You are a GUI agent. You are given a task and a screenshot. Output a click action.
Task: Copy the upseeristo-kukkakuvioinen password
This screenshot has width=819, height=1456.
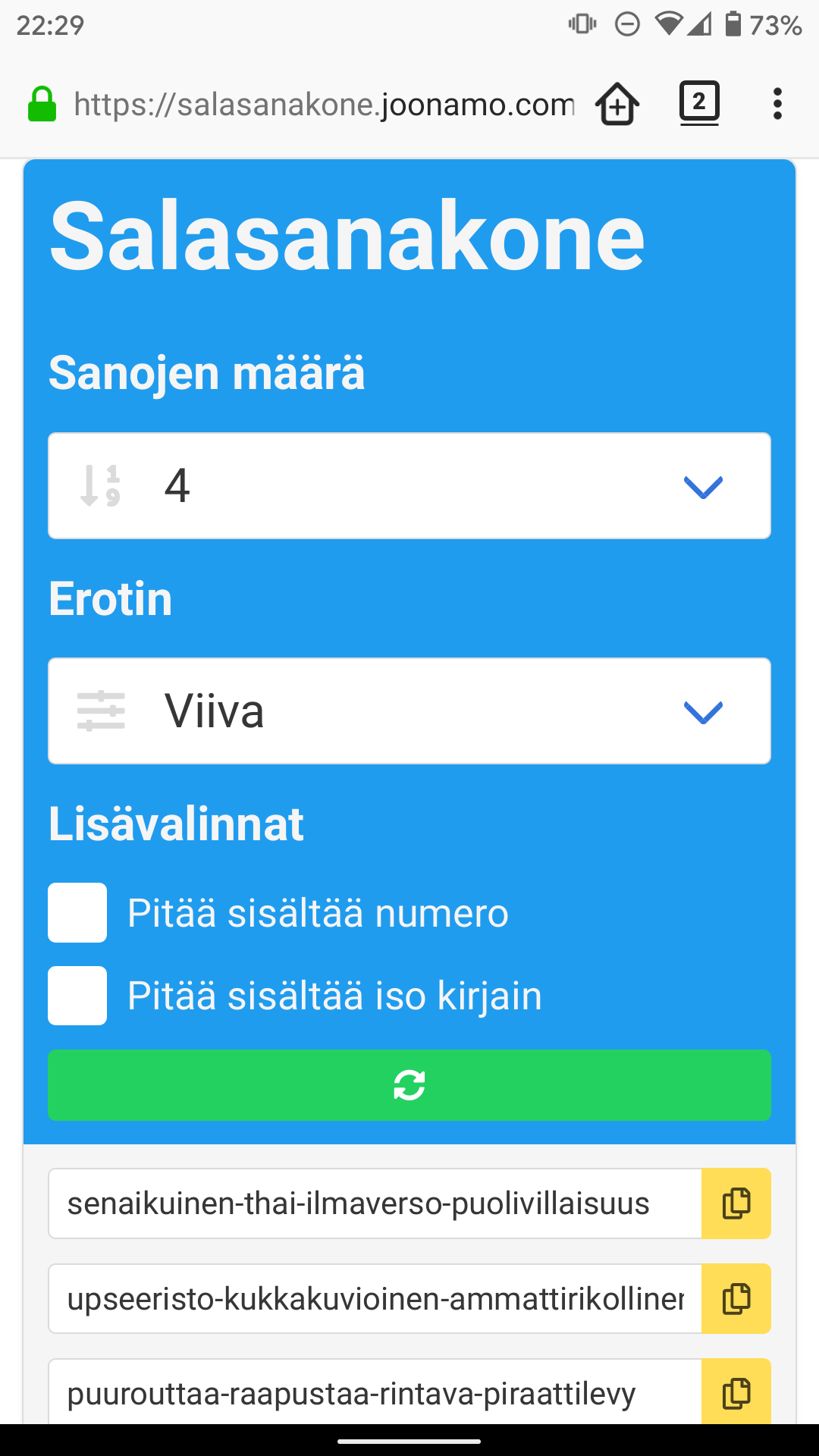[x=736, y=1298]
